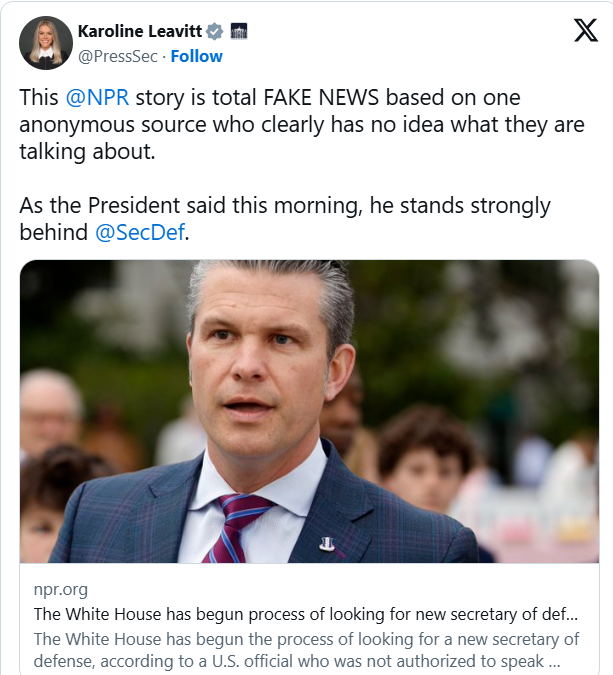This screenshot has height=675, width=613.
Task: Open the 'White House has begun process' headline
Action: click(305, 614)
